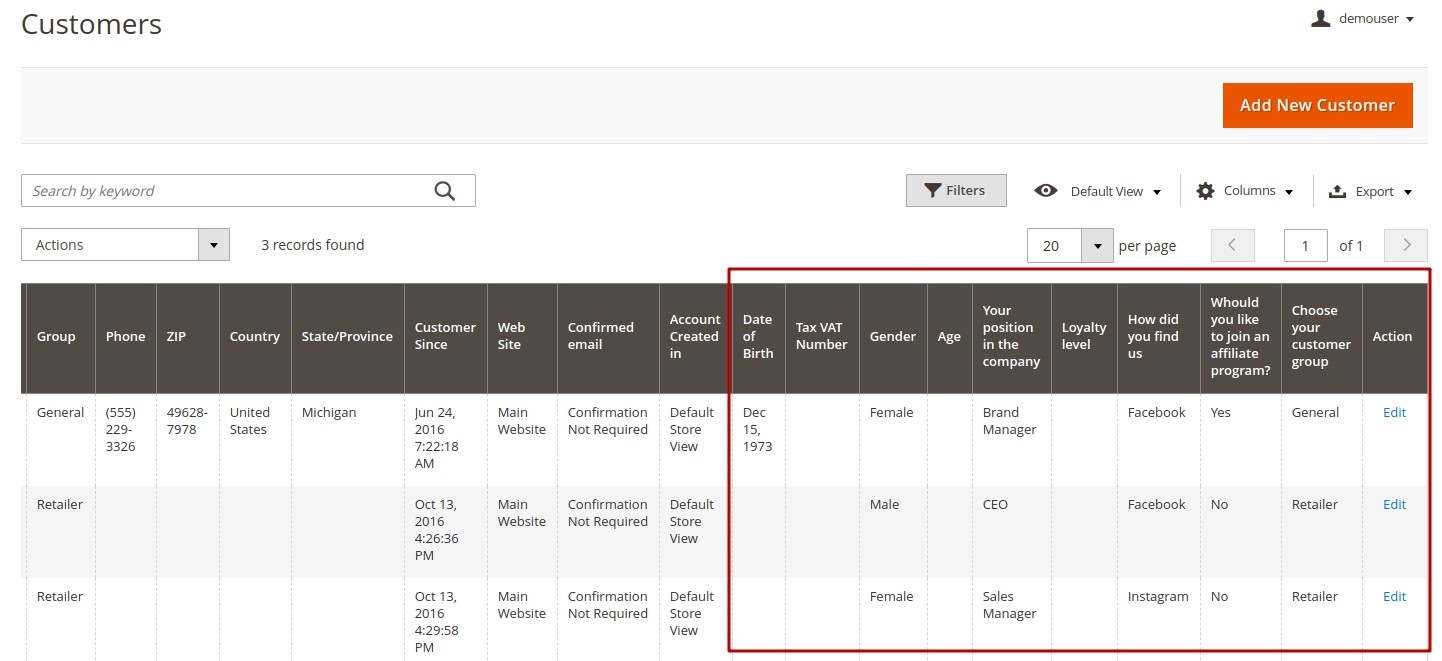Edit the Sales Manager customer row

(1394, 596)
